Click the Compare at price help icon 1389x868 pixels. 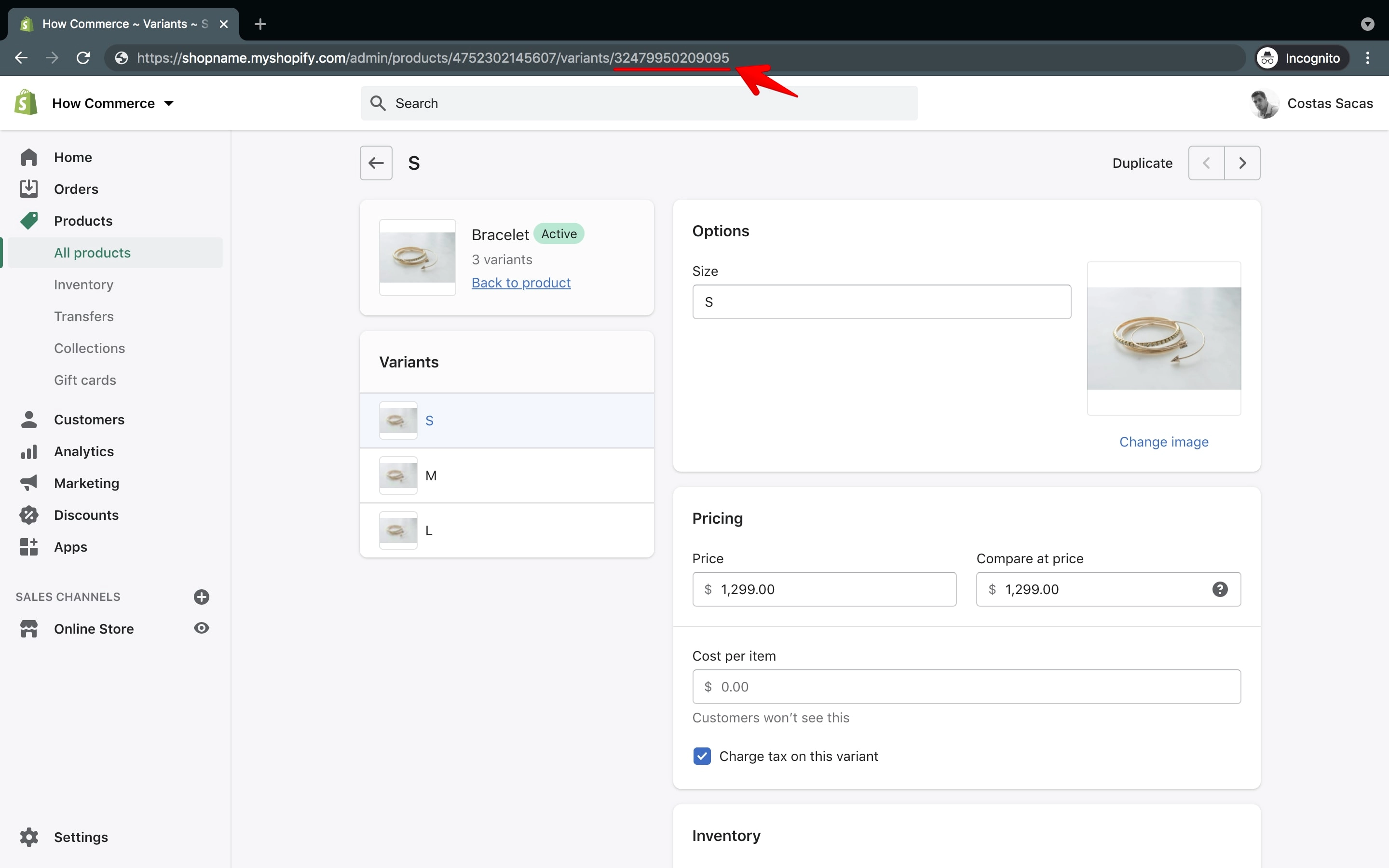point(1220,589)
